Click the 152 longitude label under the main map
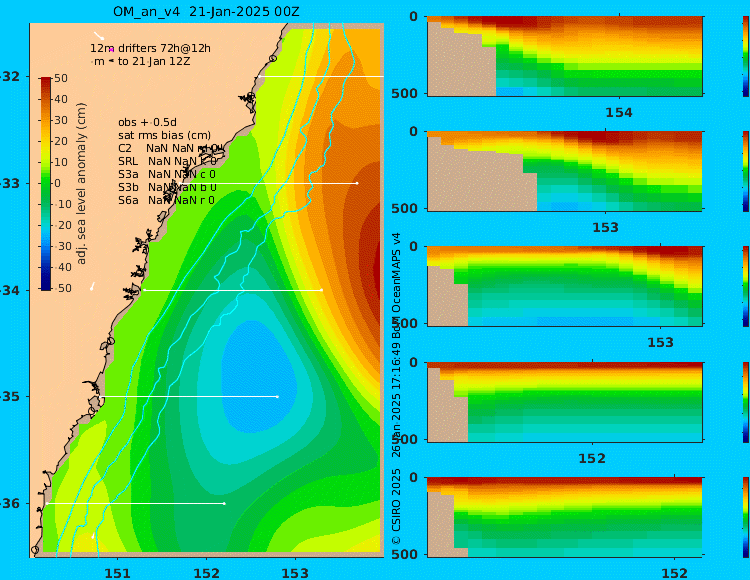Viewport: 750px width, 580px height. [206, 573]
